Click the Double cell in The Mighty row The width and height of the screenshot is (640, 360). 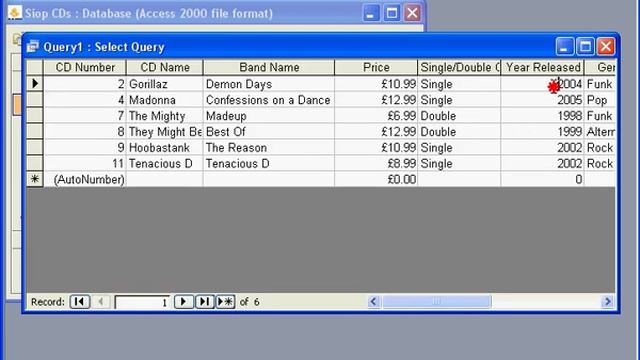(460, 116)
